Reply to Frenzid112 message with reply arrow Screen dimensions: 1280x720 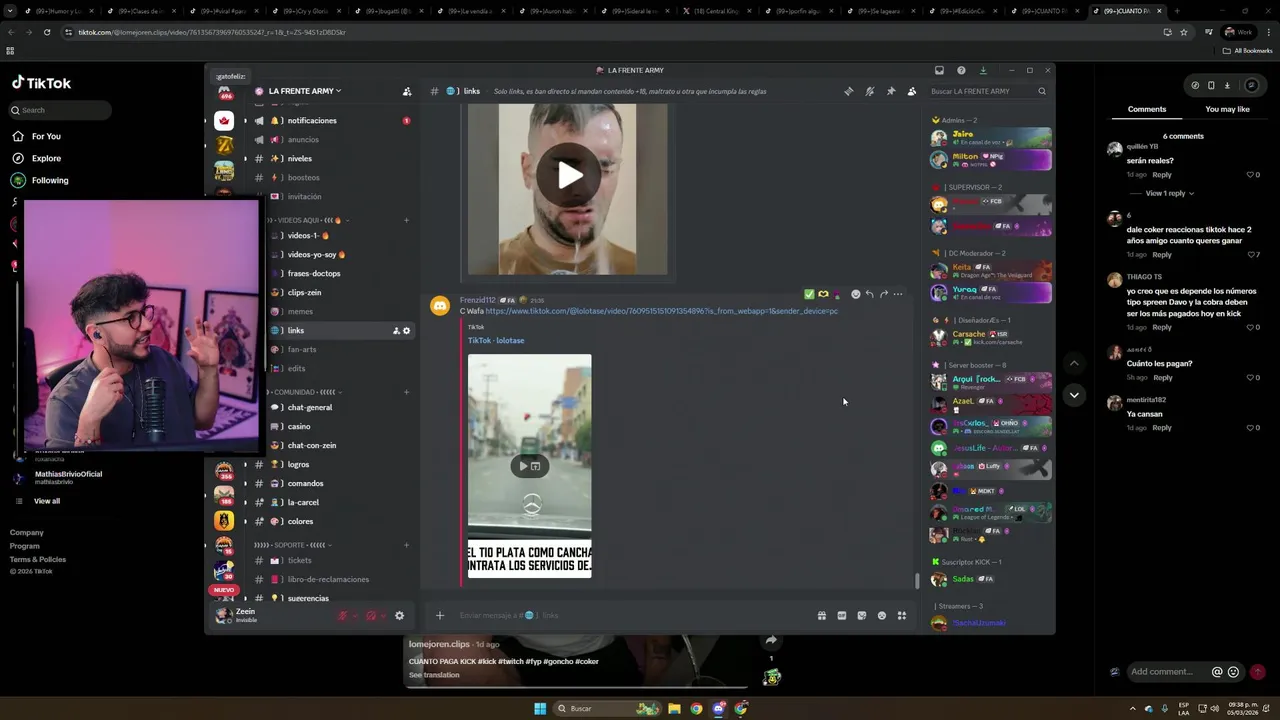[x=869, y=294]
